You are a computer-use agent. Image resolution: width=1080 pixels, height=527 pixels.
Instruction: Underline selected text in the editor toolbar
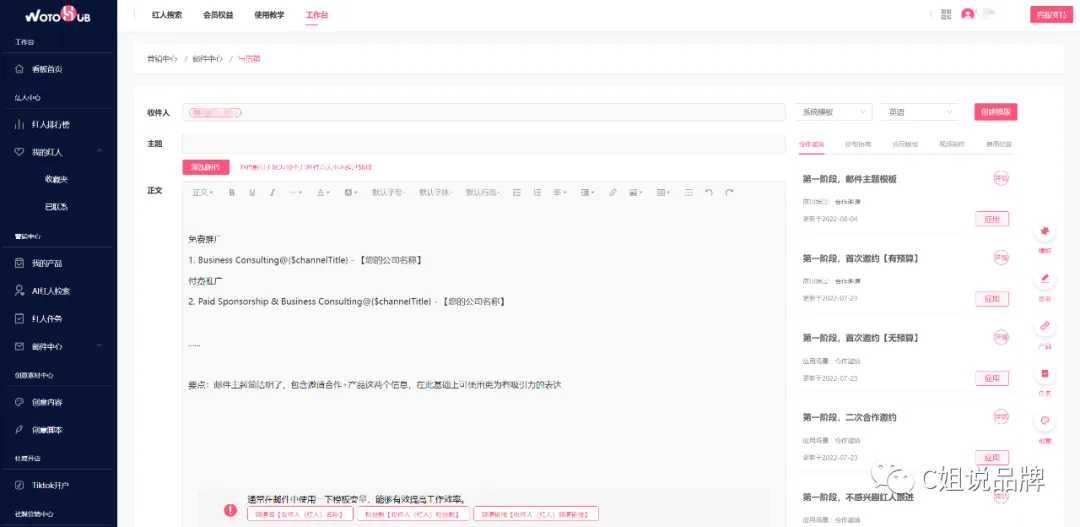click(252, 193)
